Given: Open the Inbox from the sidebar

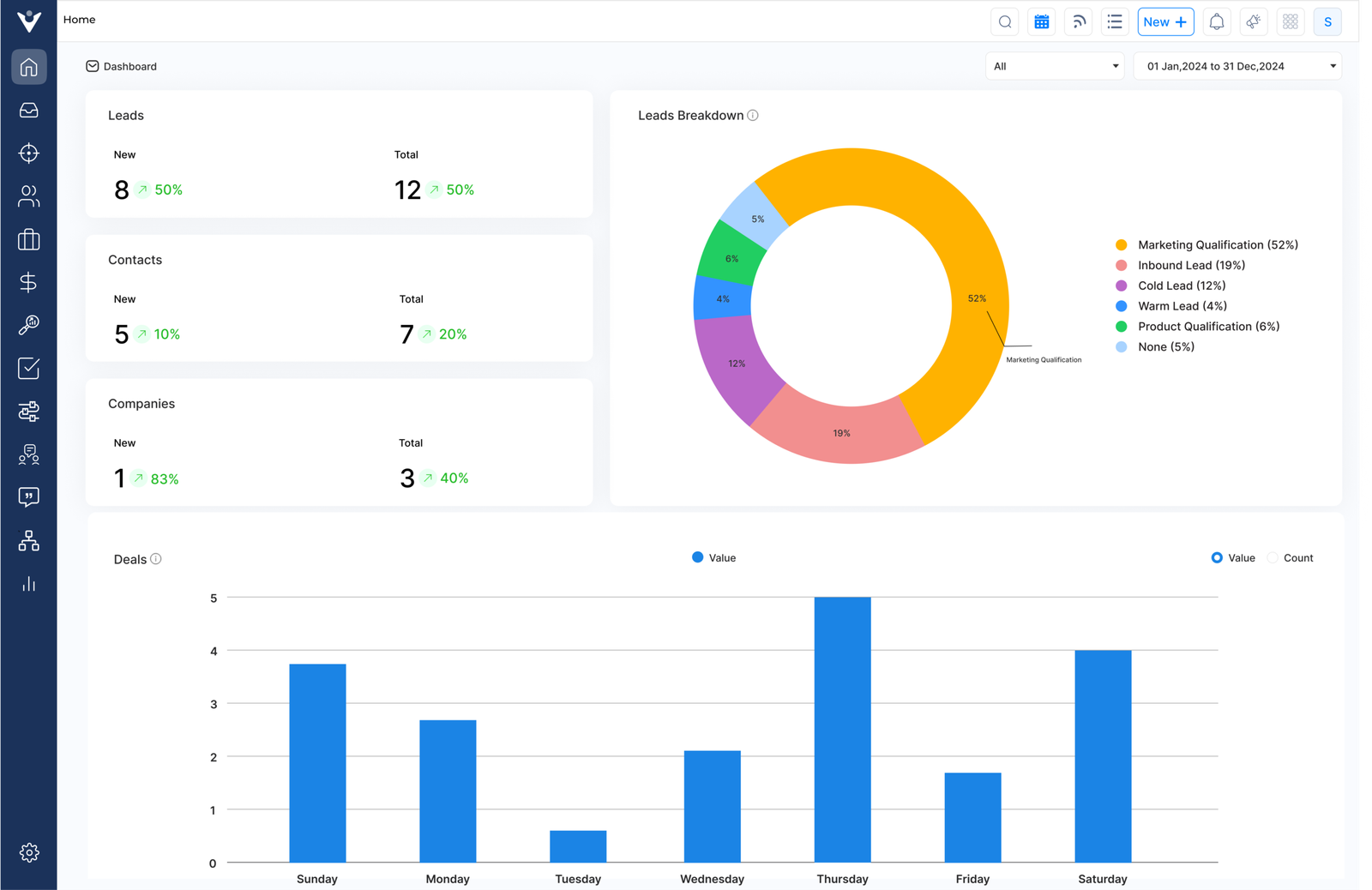Looking at the screenshot, I should [x=28, y=110].
